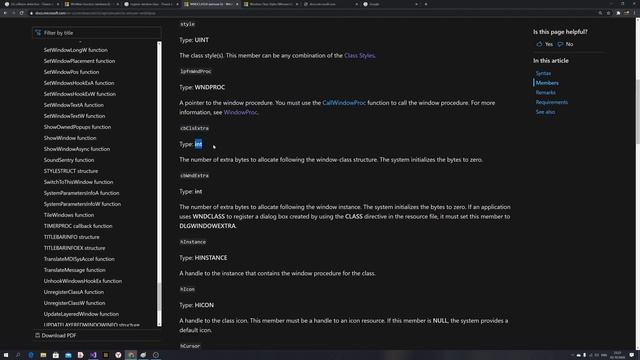
Task: Close the active WNDCLASSA tab
Action: coord(237,4)
